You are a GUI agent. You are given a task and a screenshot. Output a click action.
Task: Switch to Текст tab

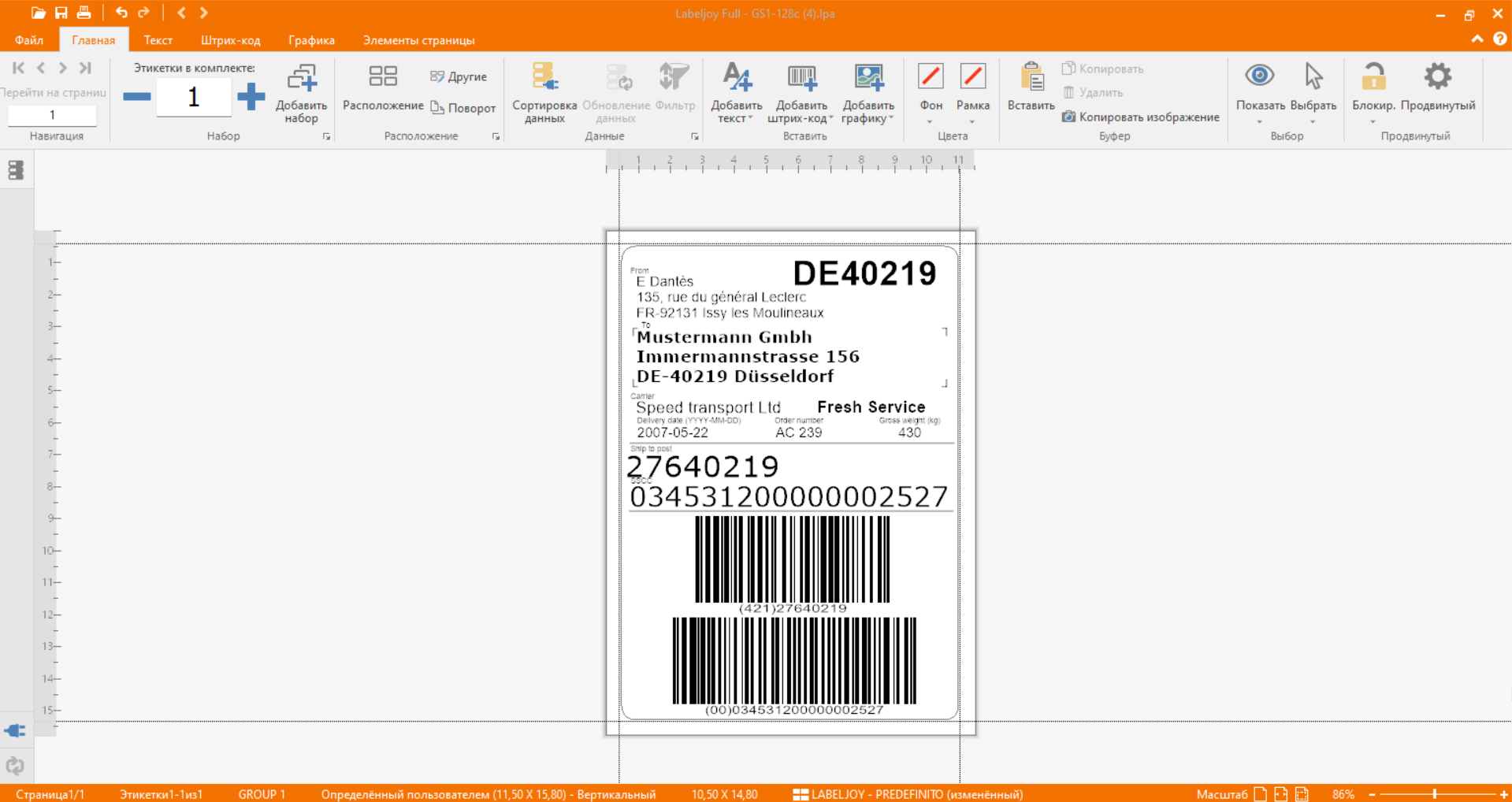point(158,40)
